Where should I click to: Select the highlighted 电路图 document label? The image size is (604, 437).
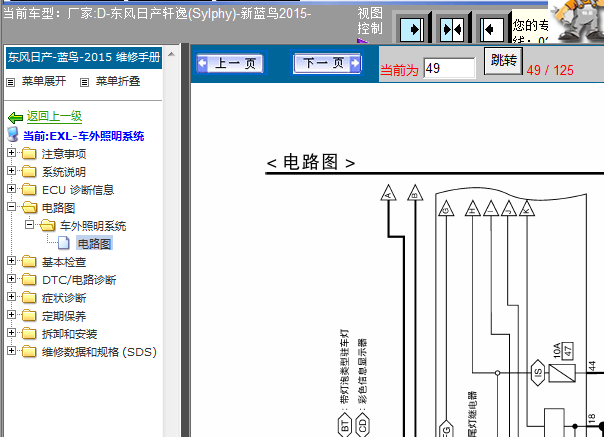[94, 244]
